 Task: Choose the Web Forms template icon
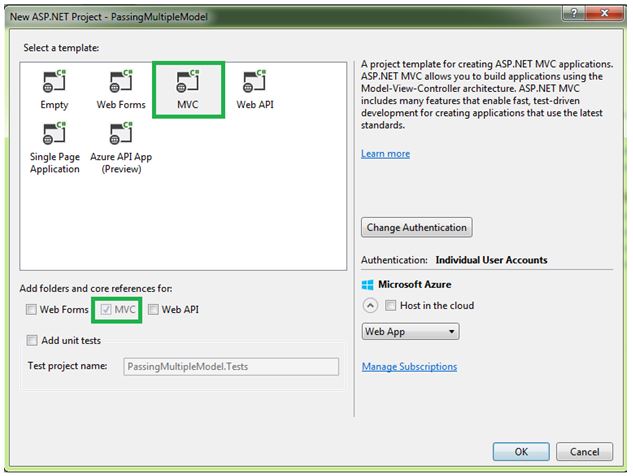[121, 81]
